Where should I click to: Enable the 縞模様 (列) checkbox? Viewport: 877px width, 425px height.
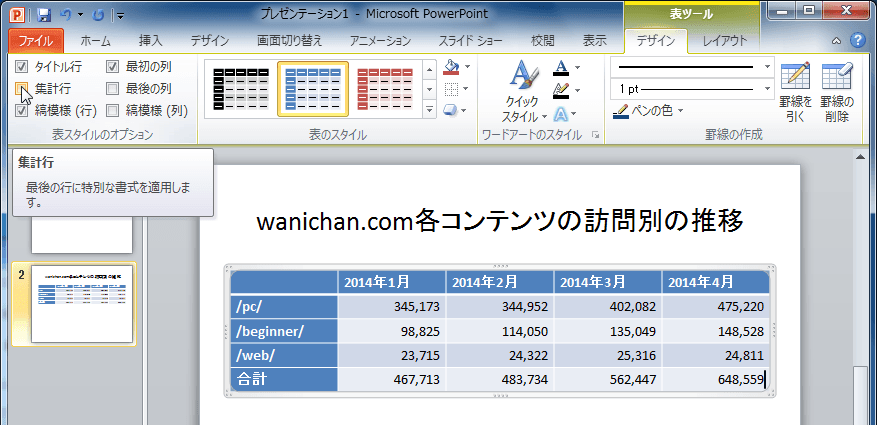112,110
